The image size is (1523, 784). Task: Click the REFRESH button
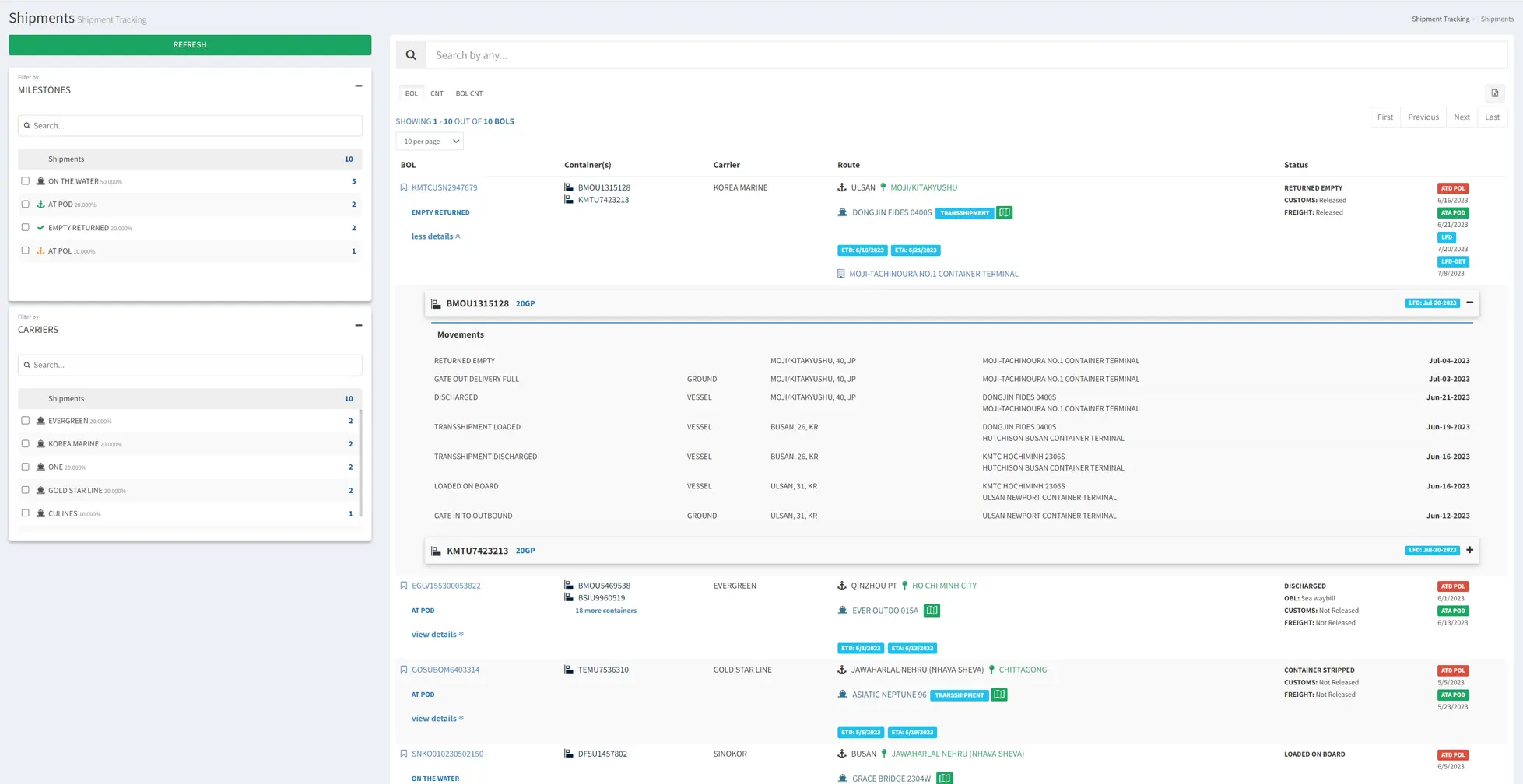189,44
